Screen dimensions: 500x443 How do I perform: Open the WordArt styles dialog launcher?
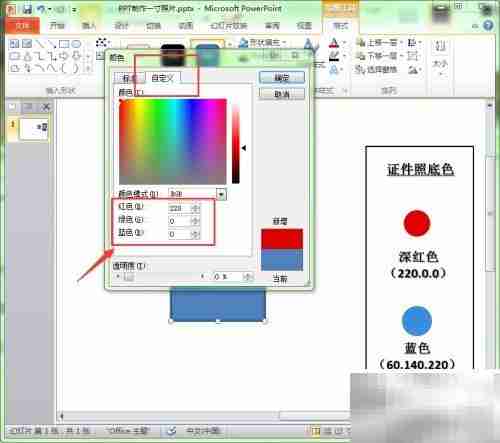[x=346, y=90]
